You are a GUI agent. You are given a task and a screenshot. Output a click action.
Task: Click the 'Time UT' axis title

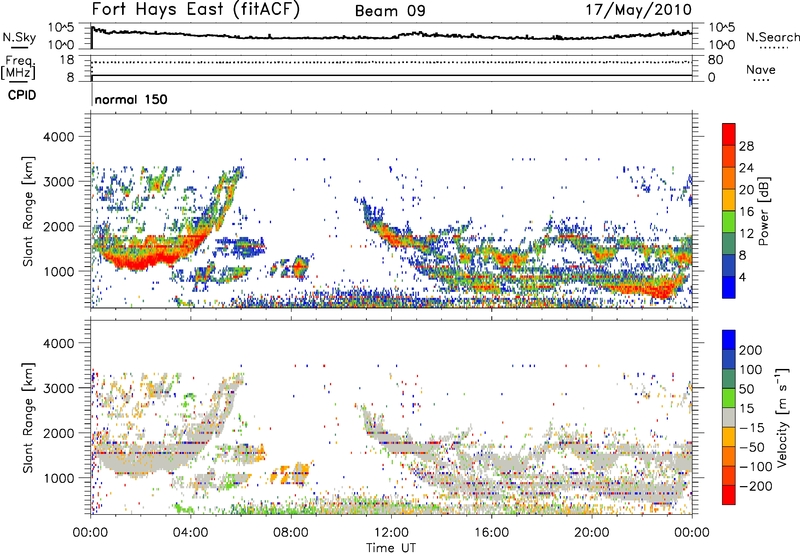pyautogui.click(x=391, y=547)
